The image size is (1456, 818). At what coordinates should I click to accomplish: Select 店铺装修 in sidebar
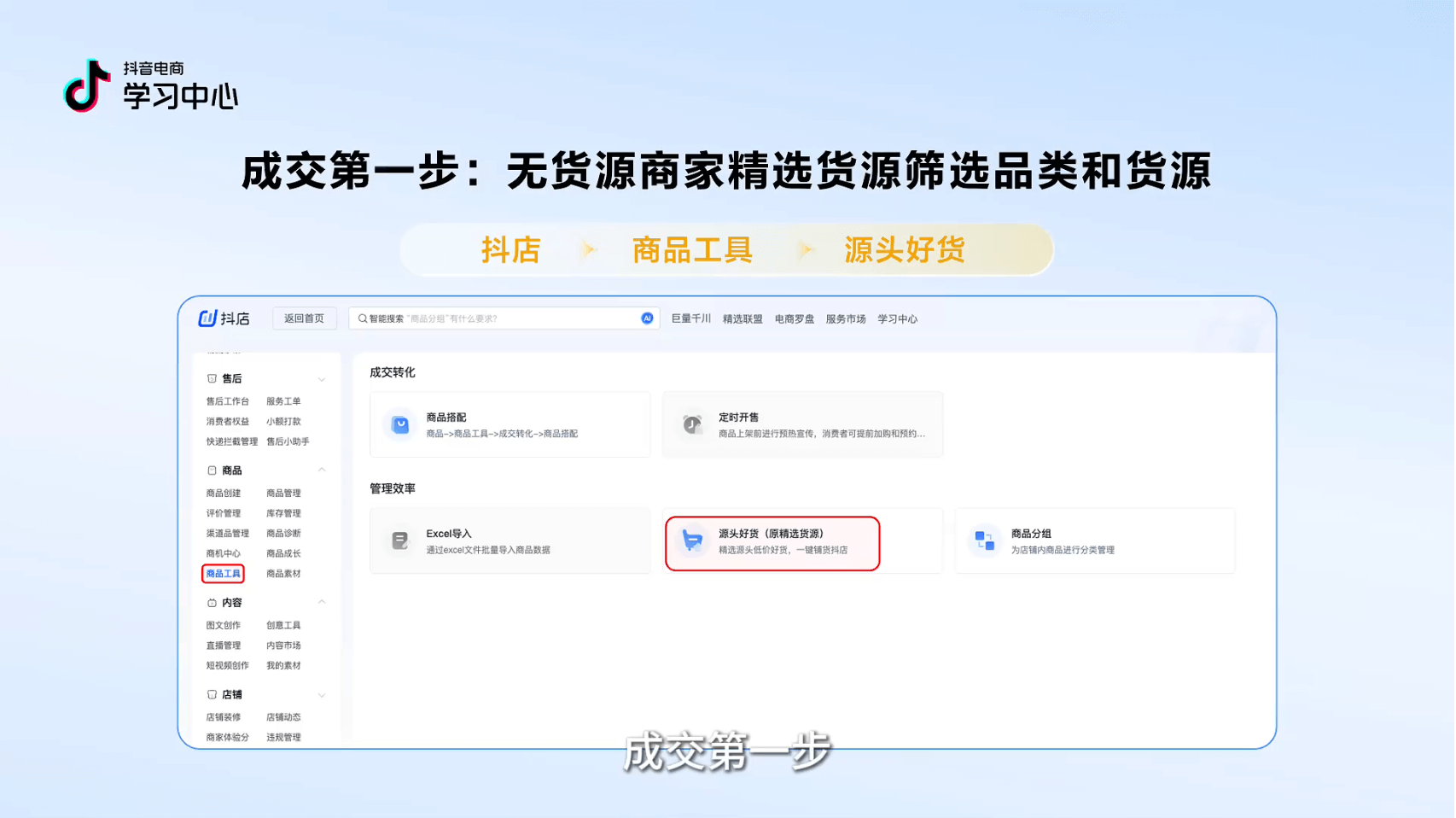224,718
